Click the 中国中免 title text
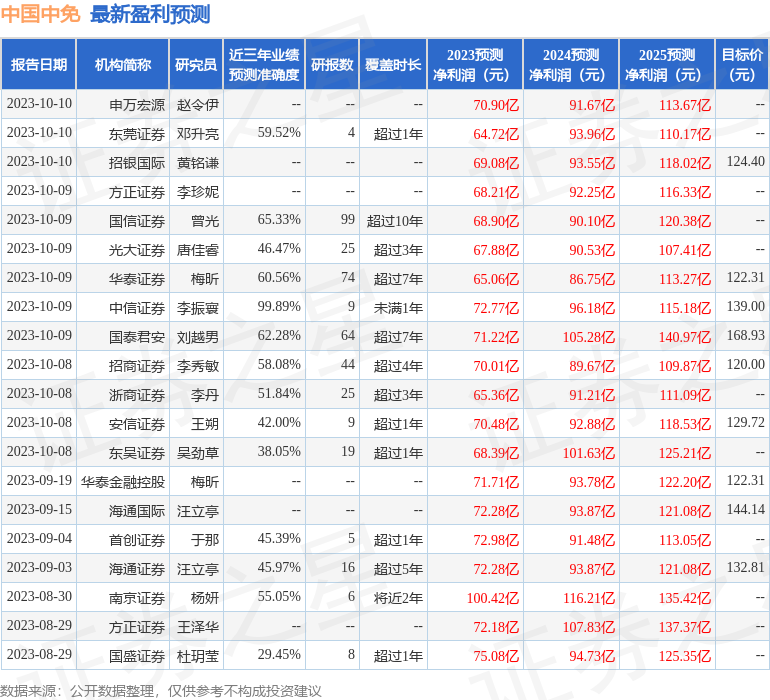Image resolution: width=770 pixels, height=700 pixels. click(40, 14)
